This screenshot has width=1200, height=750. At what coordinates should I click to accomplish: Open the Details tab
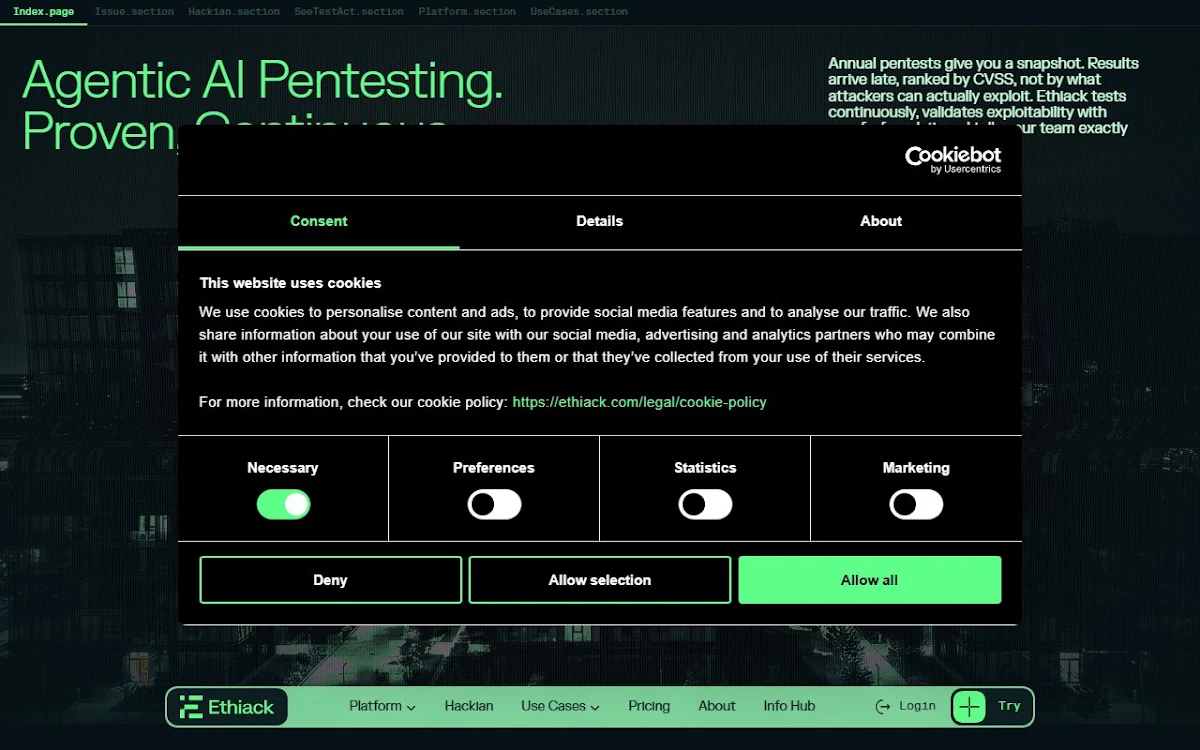(x=600, y=221)
